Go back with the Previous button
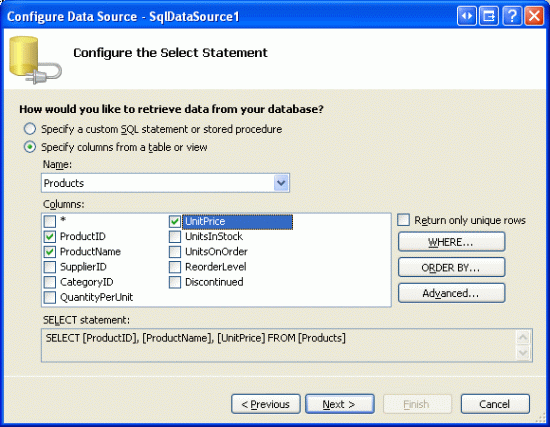The height and width of the screenshot is (427, 550). [x=266, y=404]
